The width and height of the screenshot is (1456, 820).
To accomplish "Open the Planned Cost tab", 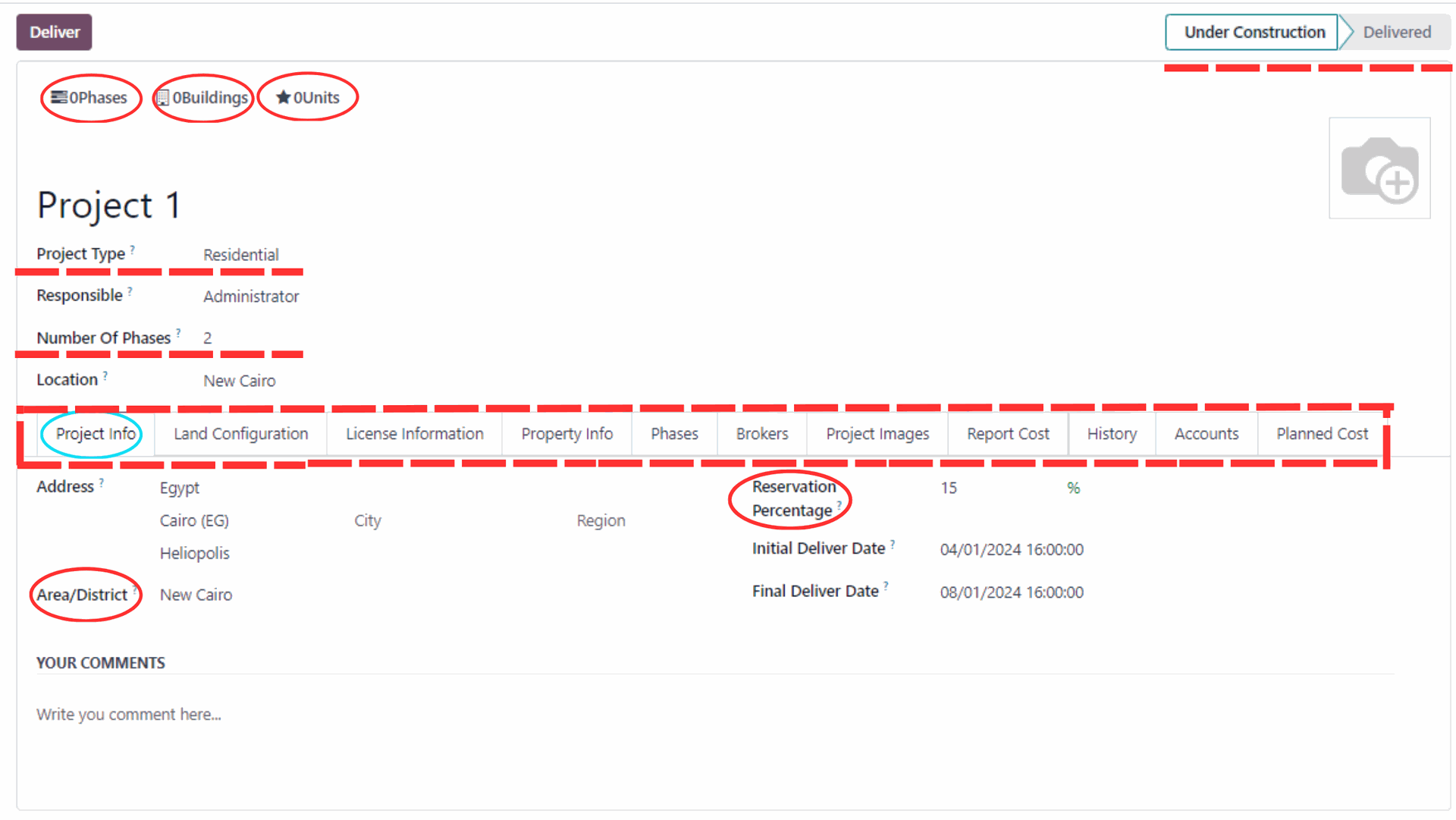I will click(x=1322, y=434).
